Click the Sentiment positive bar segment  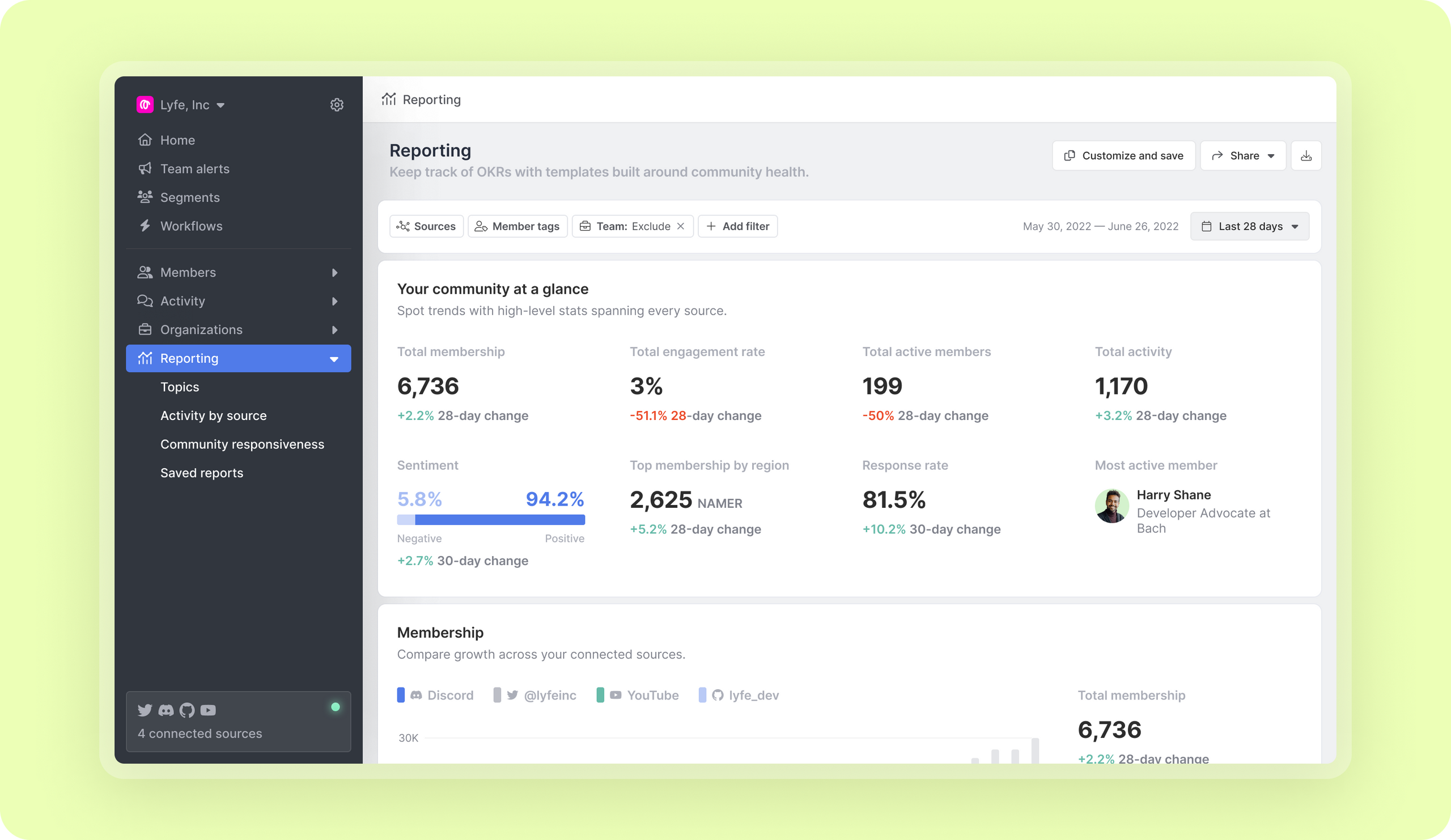(500, 520)
